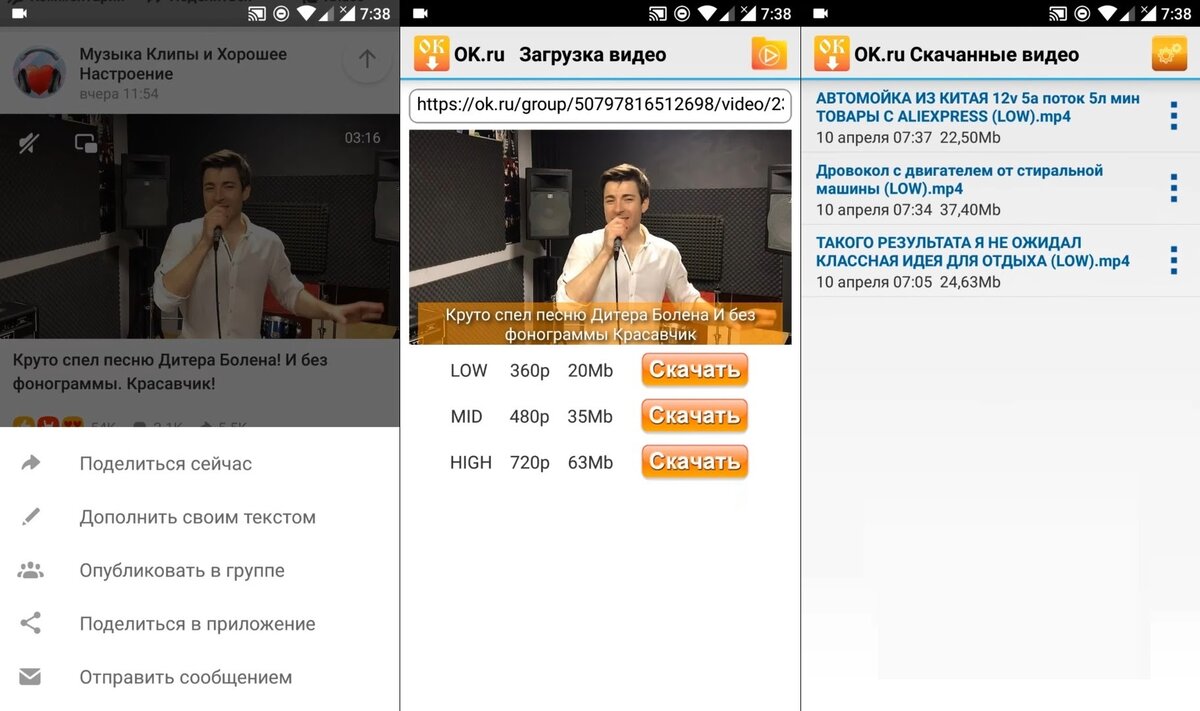This screenshot has width=1200, height=711.
Task: Tap the 10 апреля 07:37 22,50Mb file info
Action: point(908,138)
